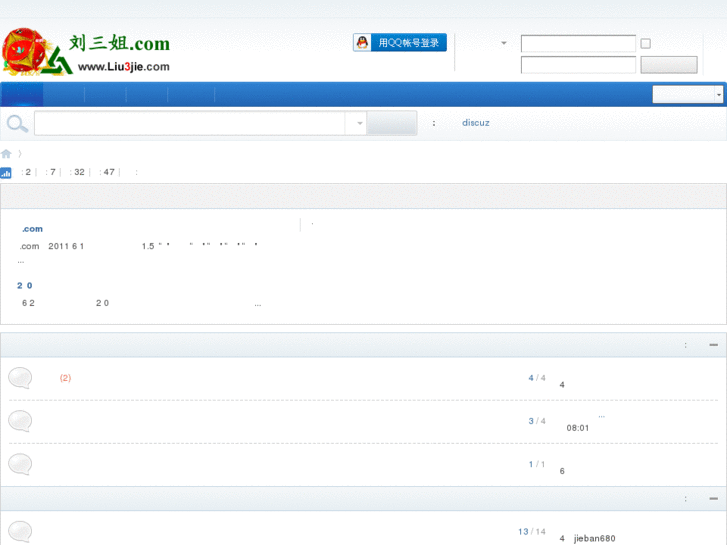The height and width of the screenshot is (545, 727).
Task: Click the login button next to the password field
Action: 669,65
